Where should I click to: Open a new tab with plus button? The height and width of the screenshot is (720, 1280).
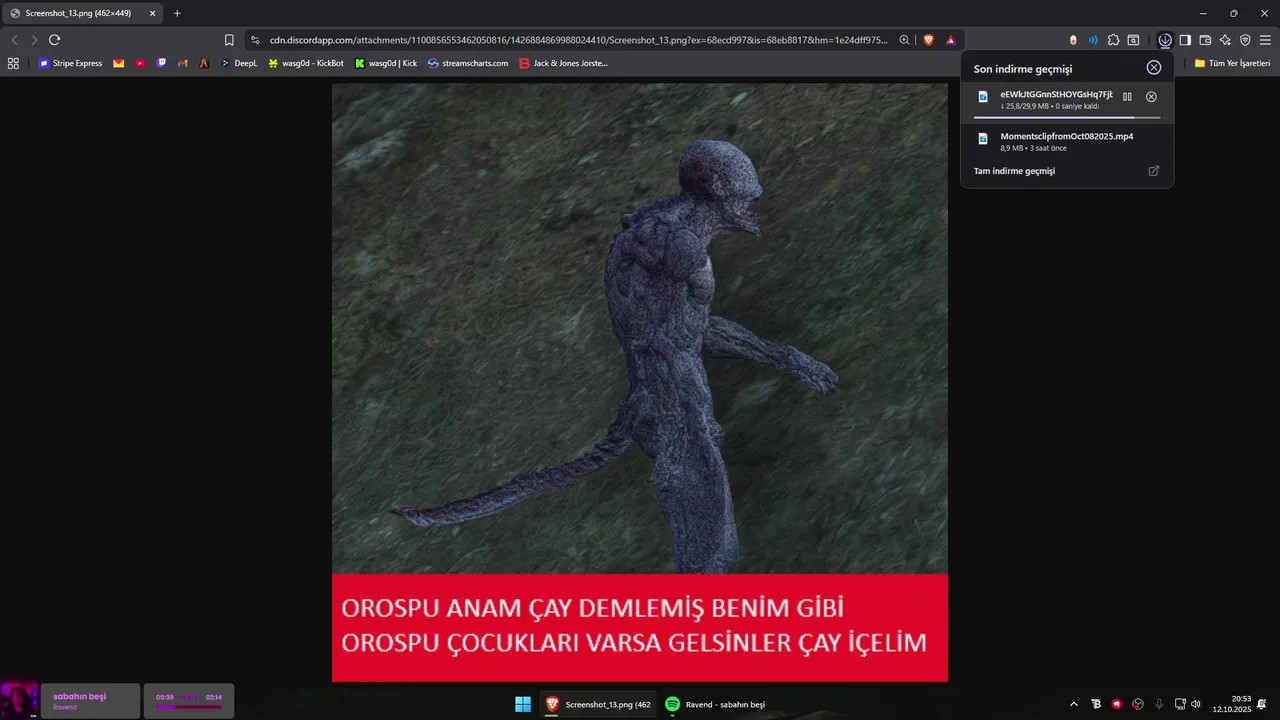pyautogui.click(x=177, y=13)
